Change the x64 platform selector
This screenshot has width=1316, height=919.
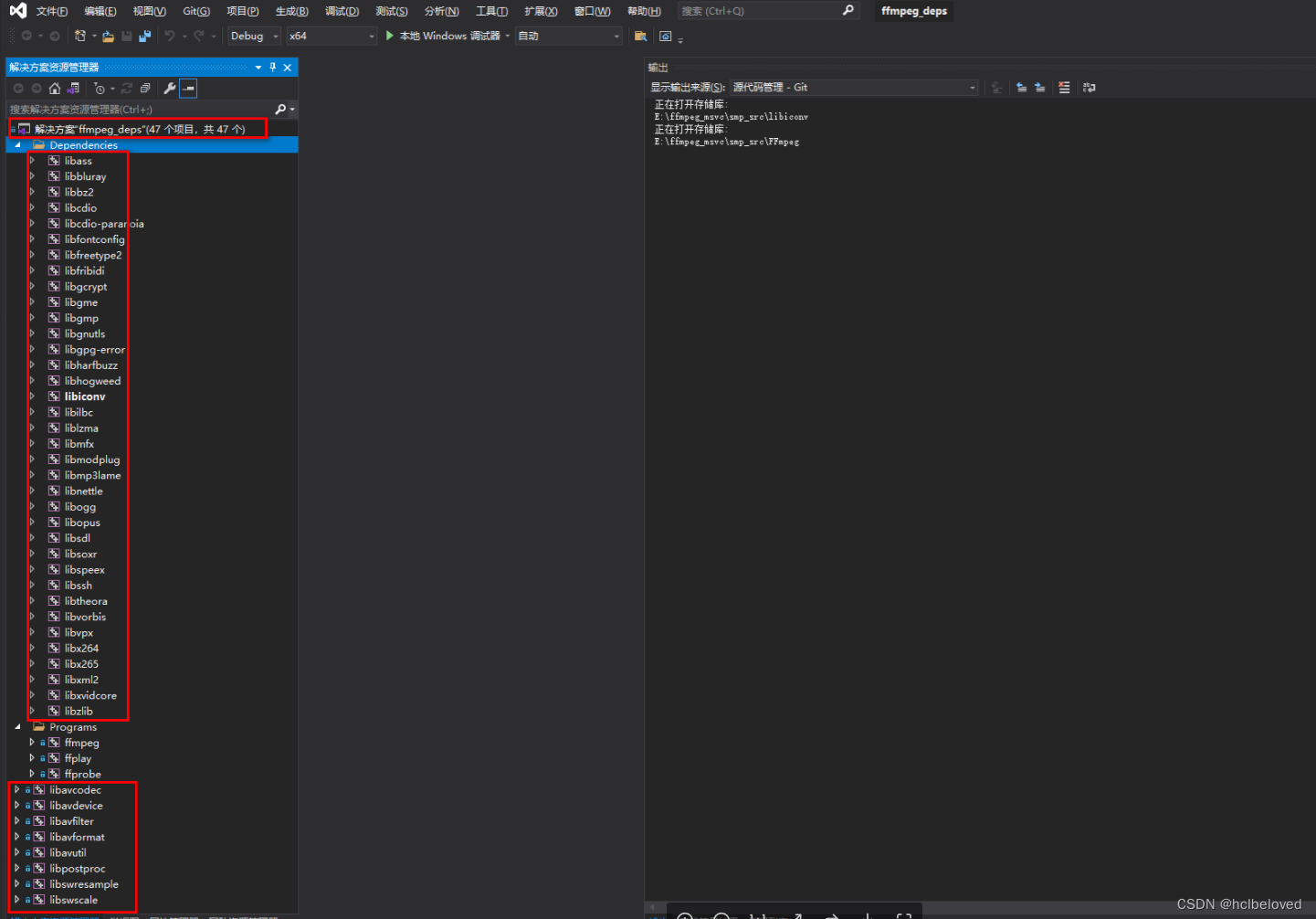(331, 36)
